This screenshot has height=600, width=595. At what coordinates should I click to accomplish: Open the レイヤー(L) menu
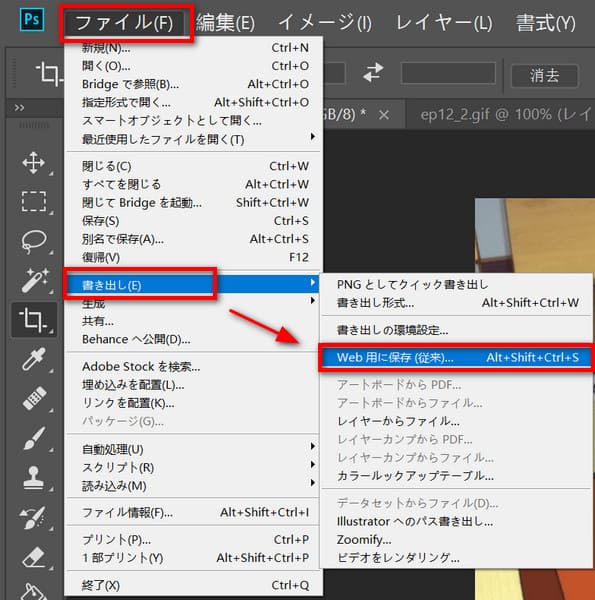pos(444,23)
